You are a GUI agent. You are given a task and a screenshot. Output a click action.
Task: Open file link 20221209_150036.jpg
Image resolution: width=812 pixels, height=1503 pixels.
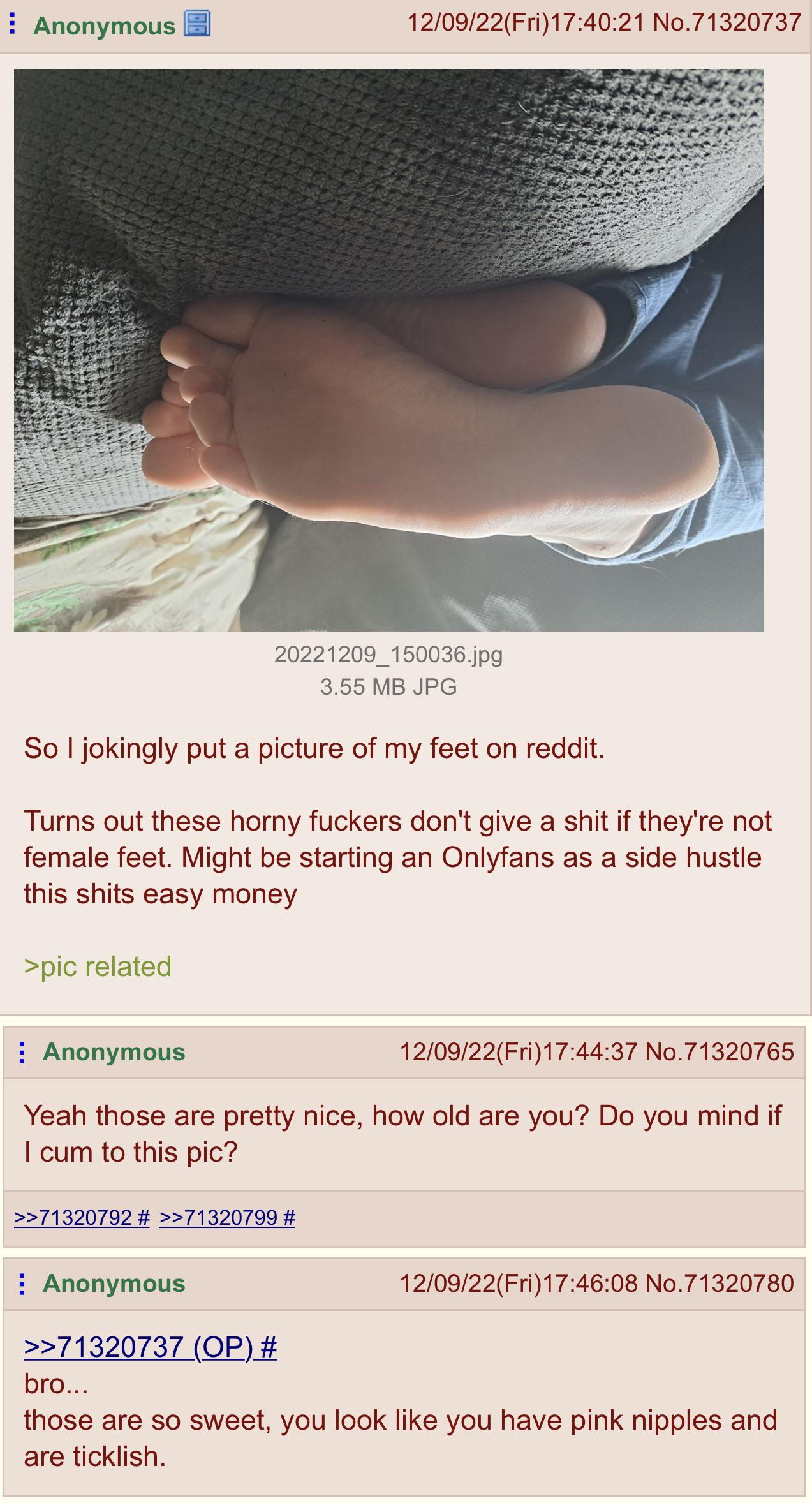pos(388,654)
